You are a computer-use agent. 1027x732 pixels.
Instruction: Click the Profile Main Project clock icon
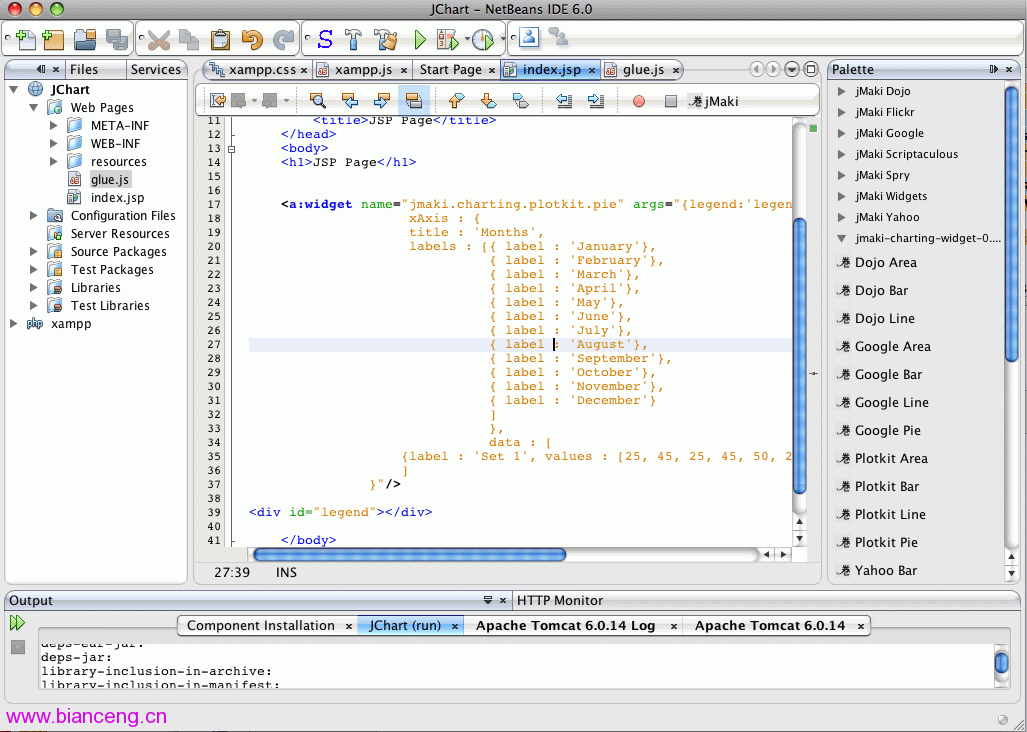[483, 39]
